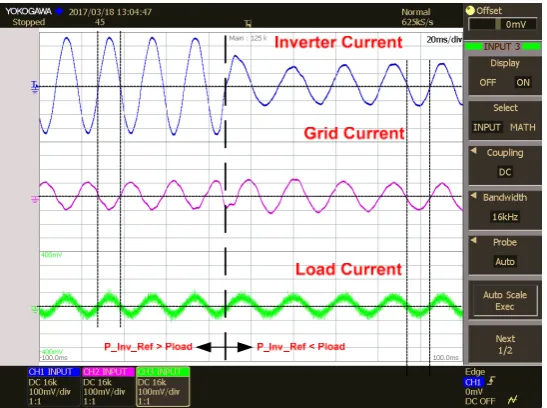Click the 20ms/div time base readout
The image size is (547, 408).
444,40
